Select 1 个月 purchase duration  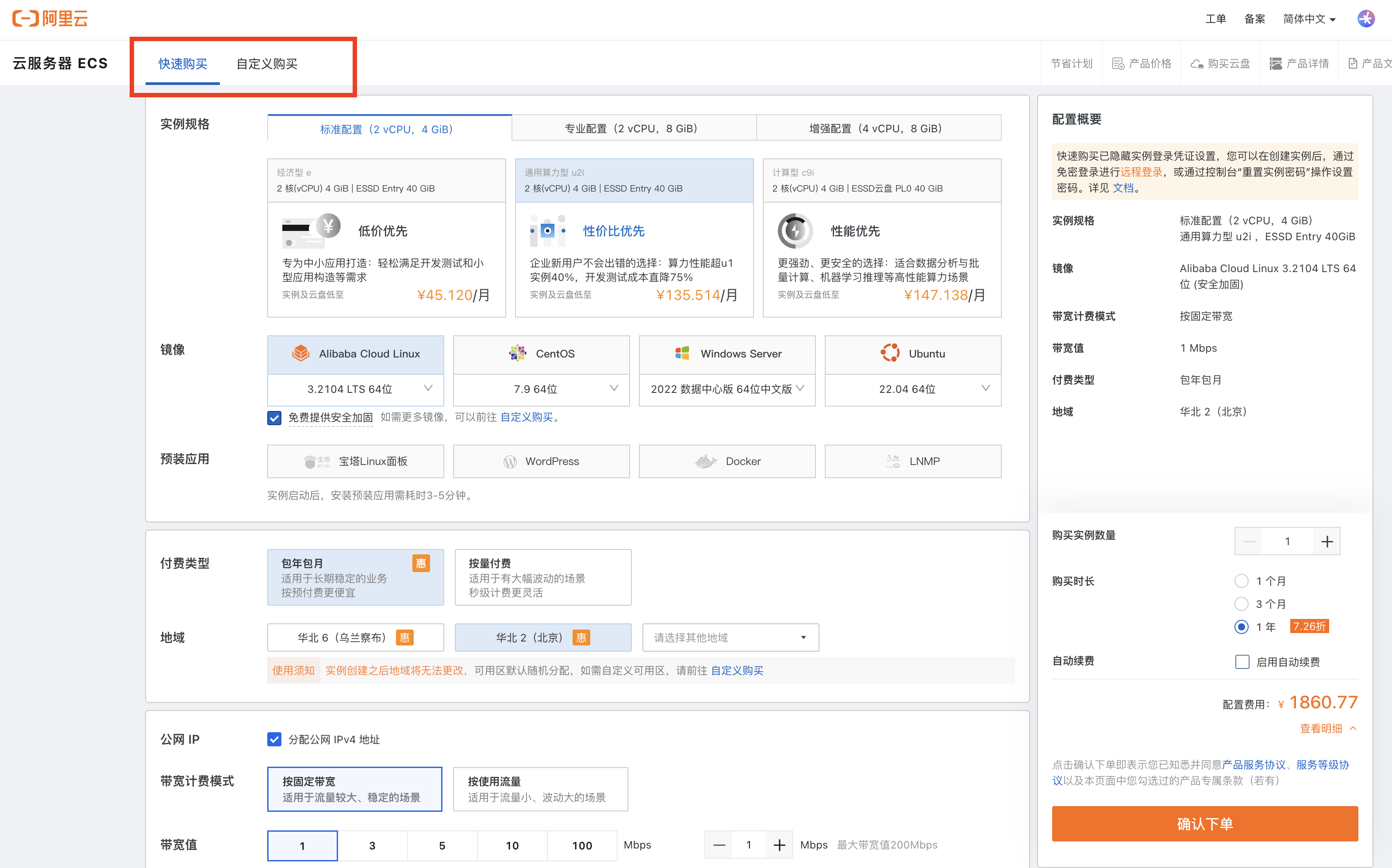(x=1241, y=581)
